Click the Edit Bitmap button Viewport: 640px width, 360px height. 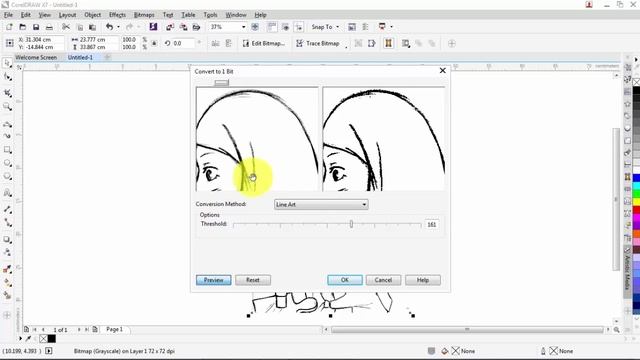pos(263,43)
